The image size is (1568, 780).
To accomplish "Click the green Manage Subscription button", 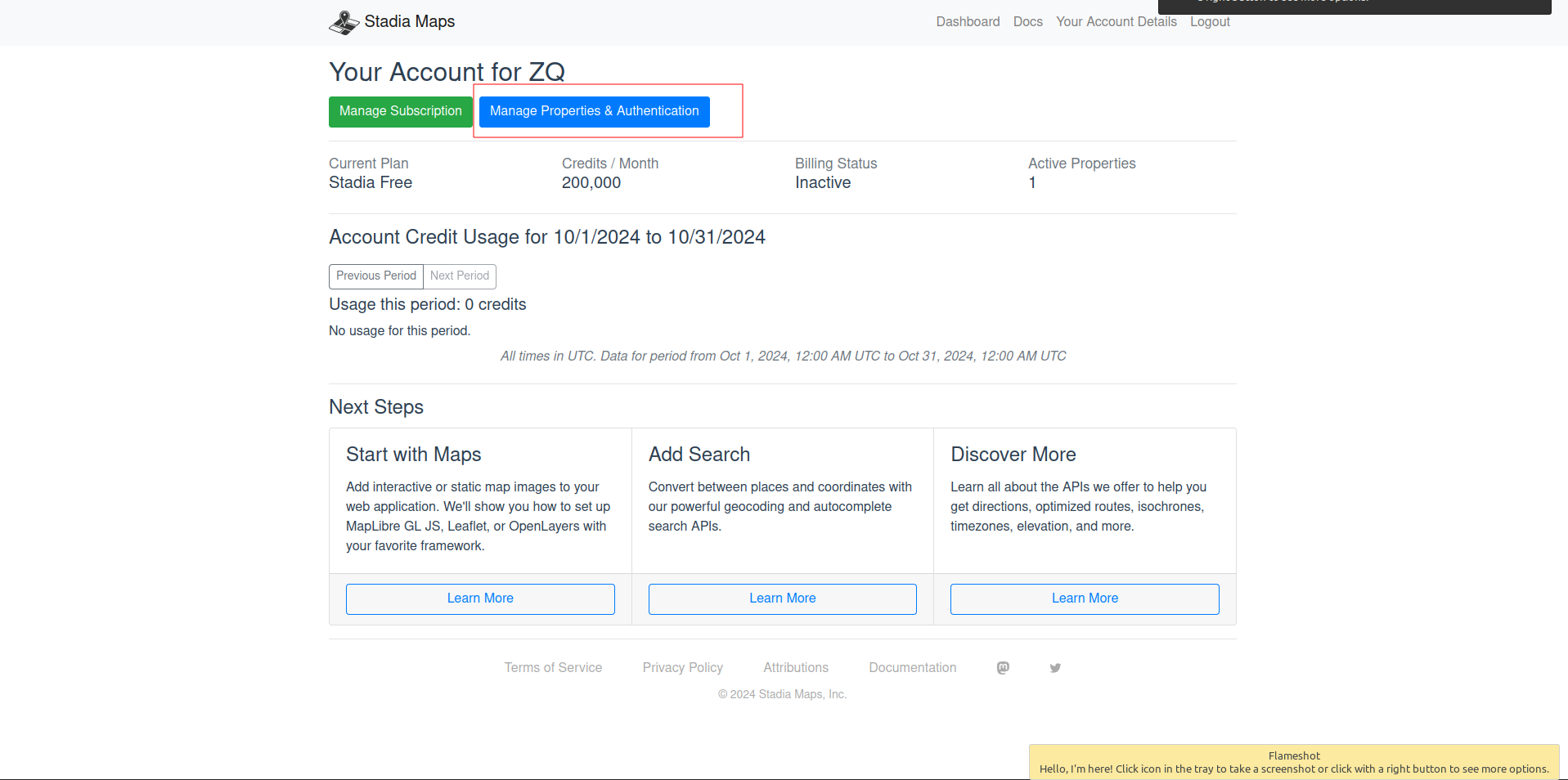I will click(x=401, y=111).
